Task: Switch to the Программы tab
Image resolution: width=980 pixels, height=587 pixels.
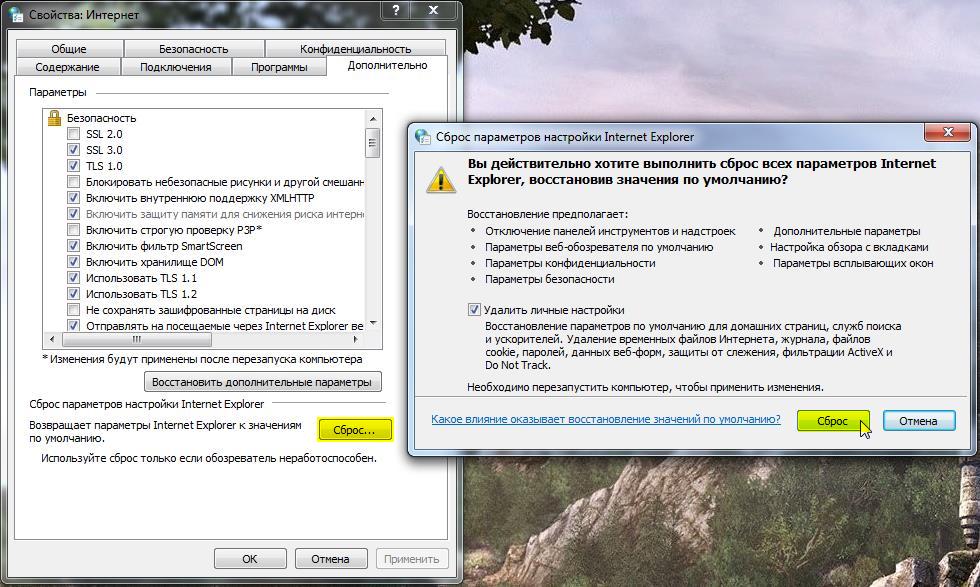Action: 279,67
